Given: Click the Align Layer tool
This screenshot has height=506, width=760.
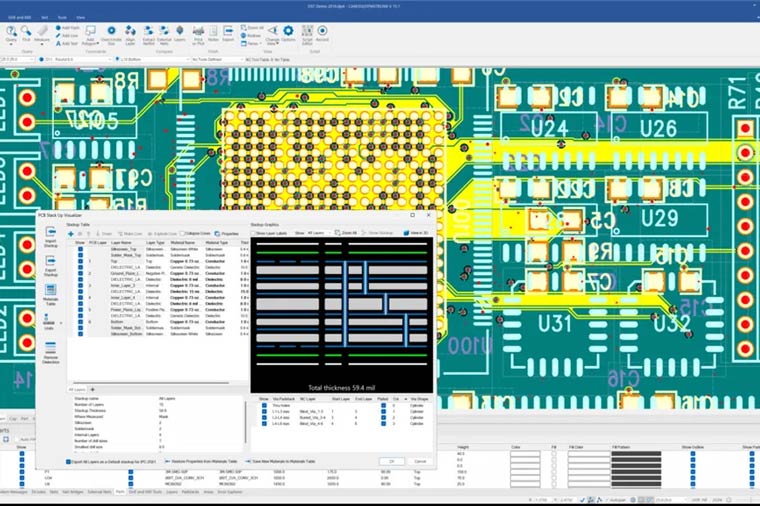Looking at the screenshot, I should click(x=130, y=35).
